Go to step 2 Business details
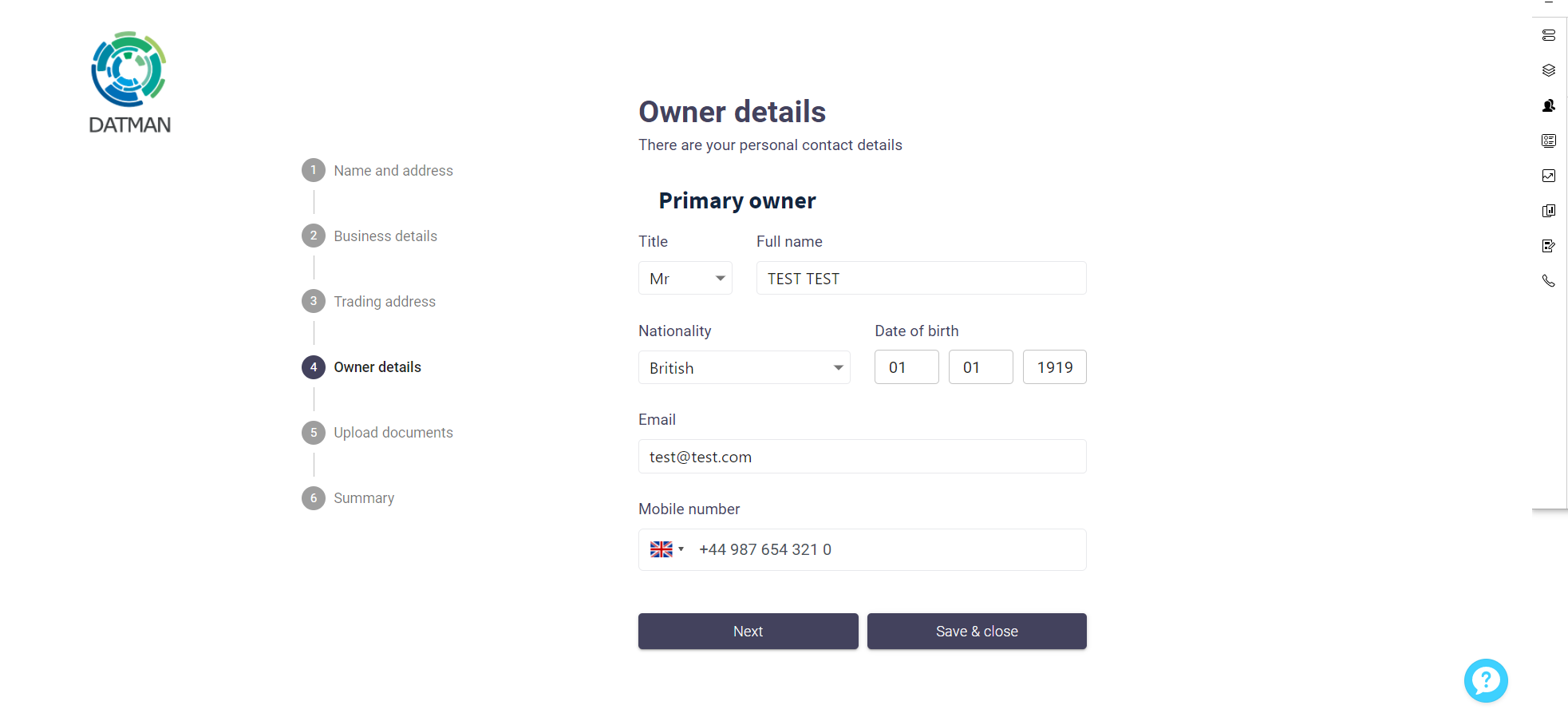Viewport: 1568px width, 721px height. 369,236
